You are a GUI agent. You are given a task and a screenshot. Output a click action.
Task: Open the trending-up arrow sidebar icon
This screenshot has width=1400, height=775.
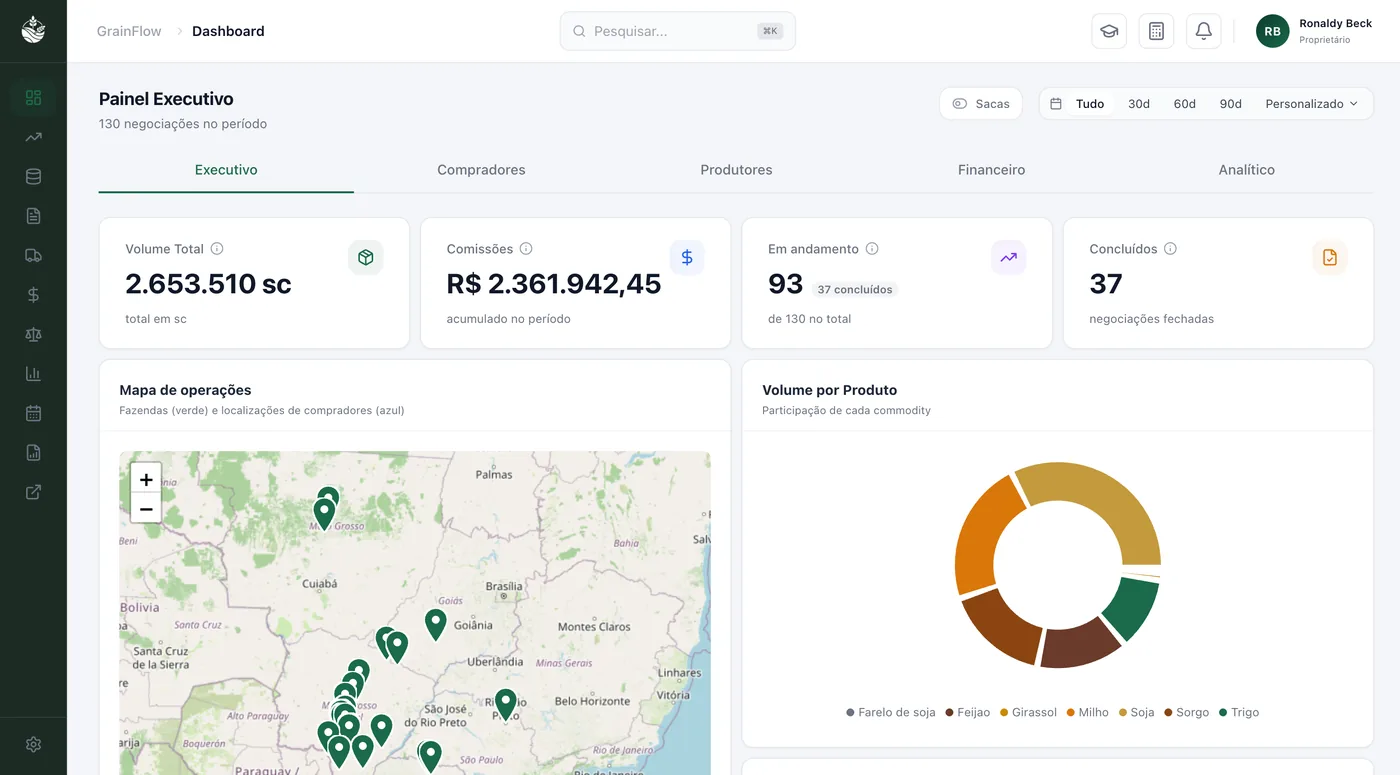[x=33, y=137]
